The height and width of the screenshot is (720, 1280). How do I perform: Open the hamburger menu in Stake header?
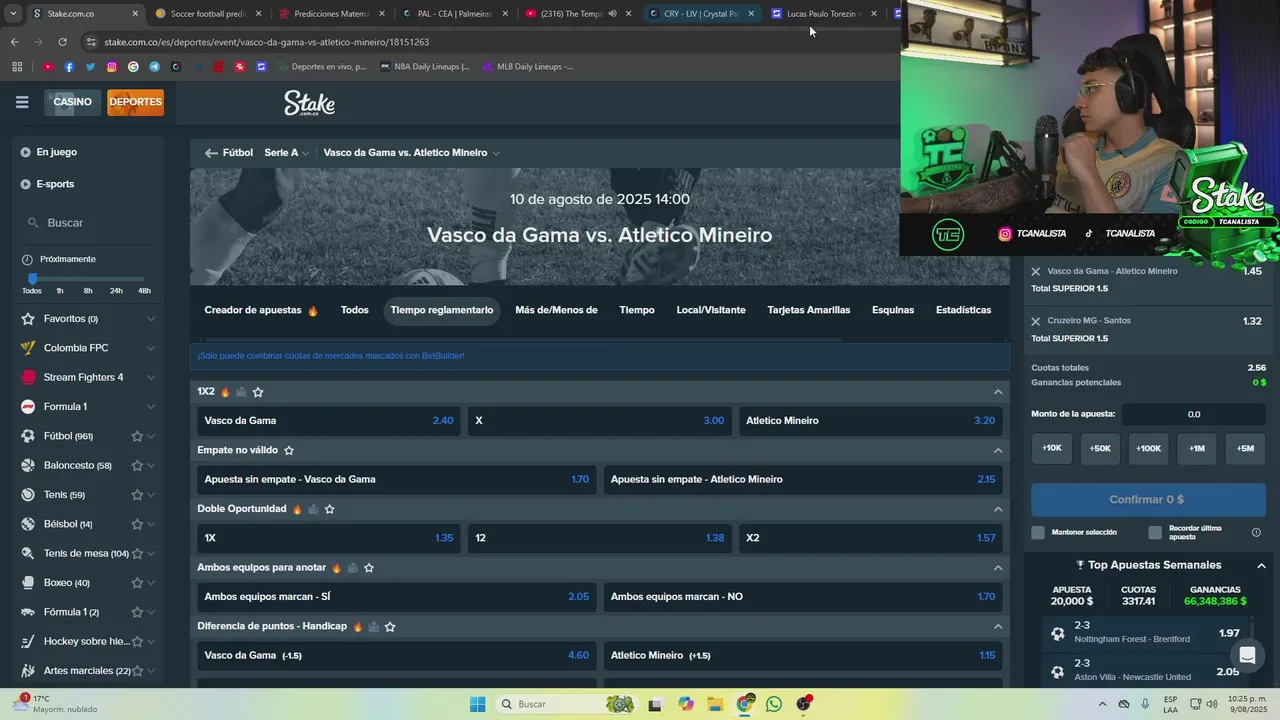point(22,102)
